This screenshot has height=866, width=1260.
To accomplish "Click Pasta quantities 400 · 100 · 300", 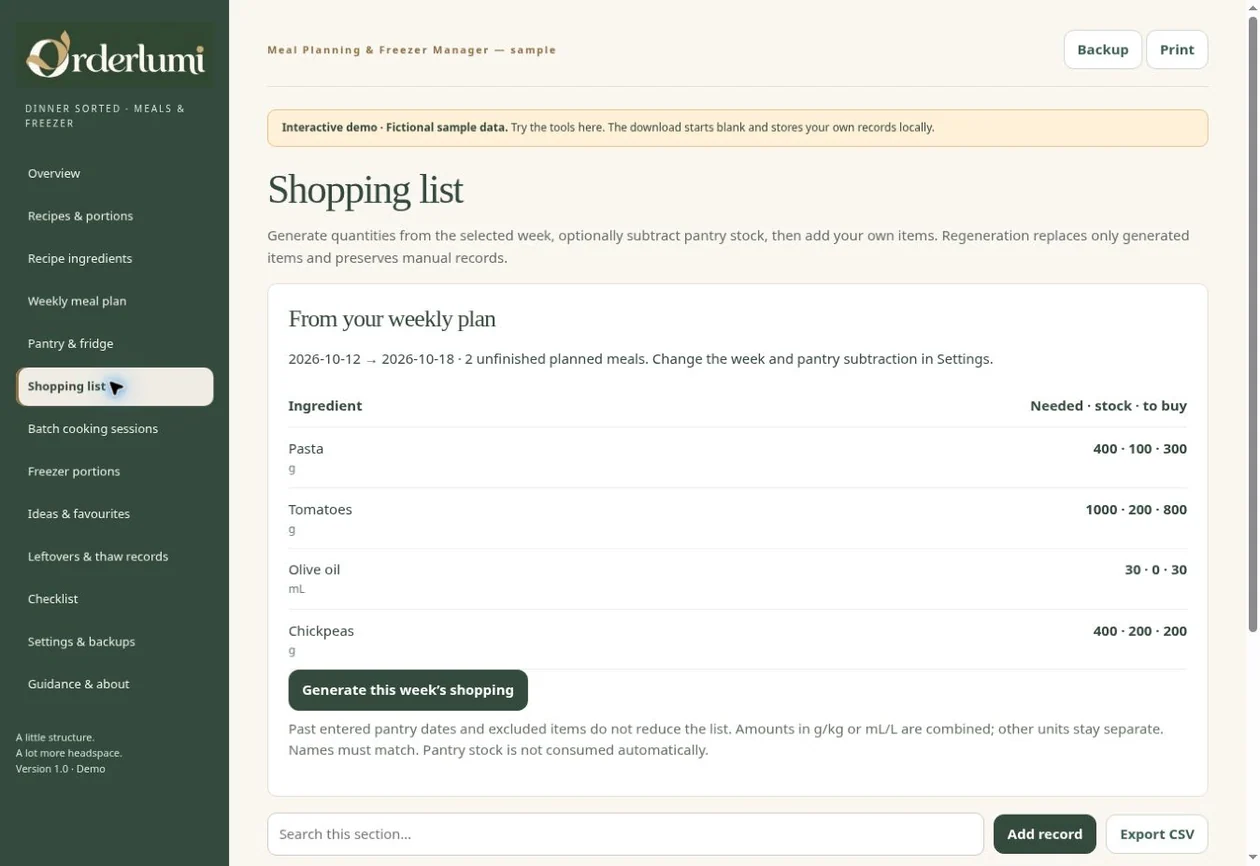I will tap(1140, 449).
